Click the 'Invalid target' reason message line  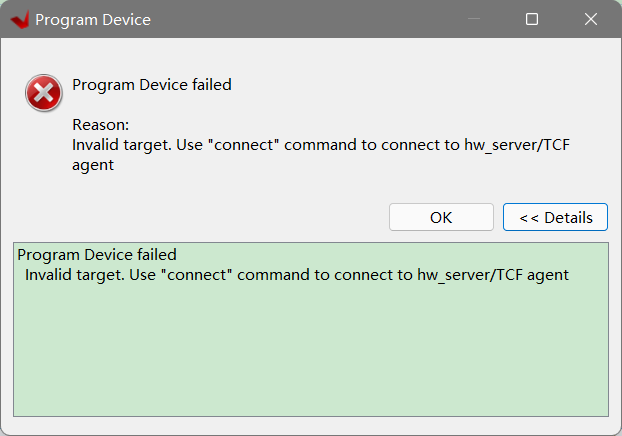coord(321,145)
